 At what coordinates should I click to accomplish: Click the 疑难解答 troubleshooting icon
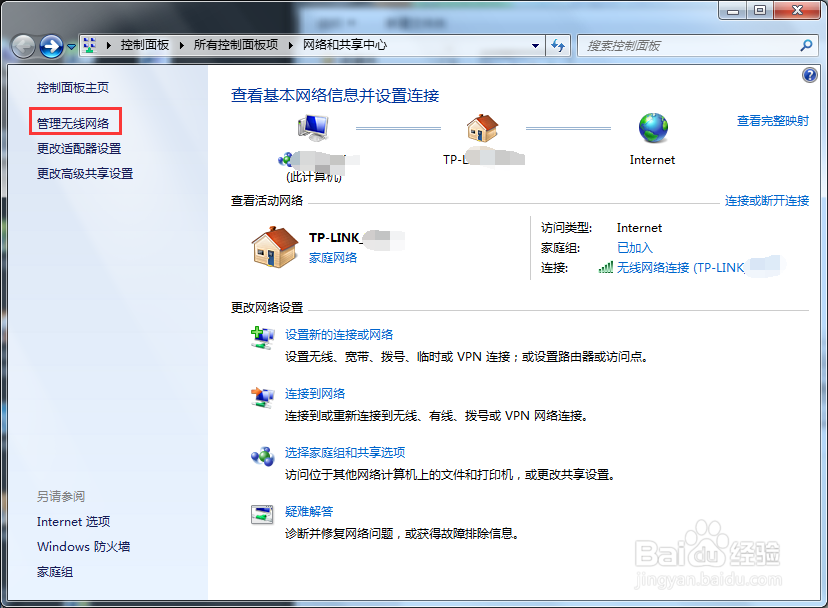262,515
